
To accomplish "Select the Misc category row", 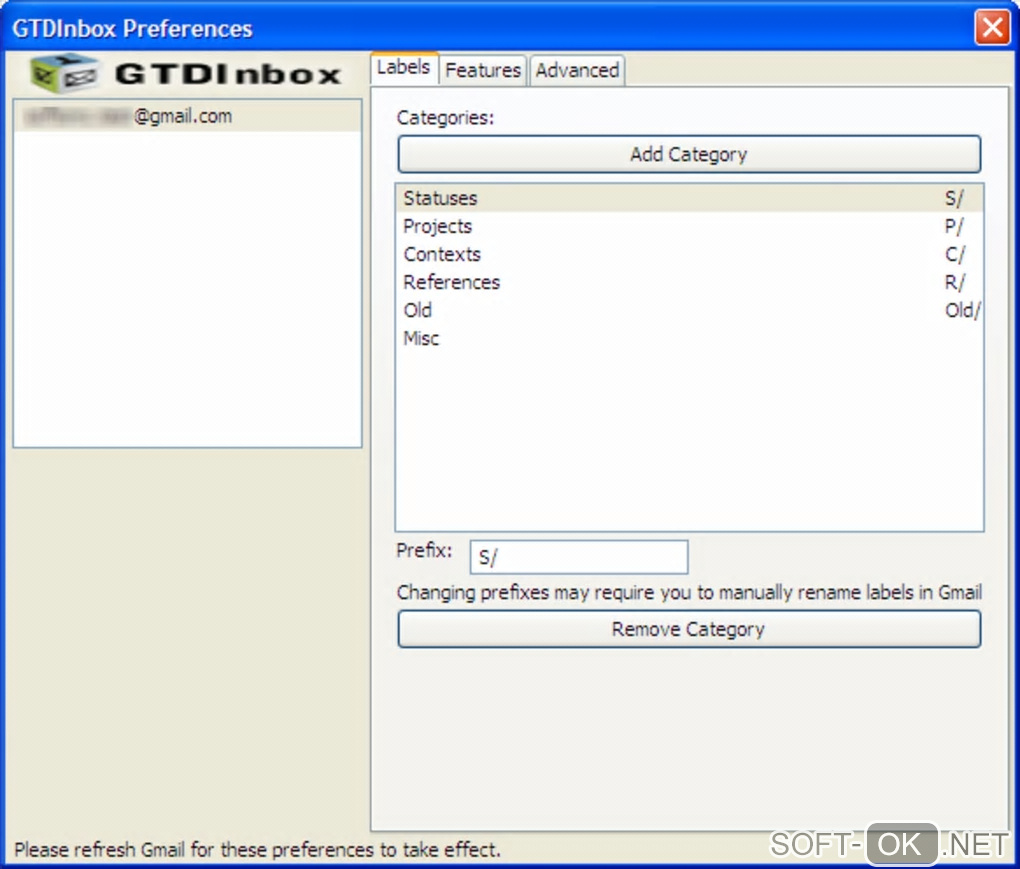I will click(689, 338).
